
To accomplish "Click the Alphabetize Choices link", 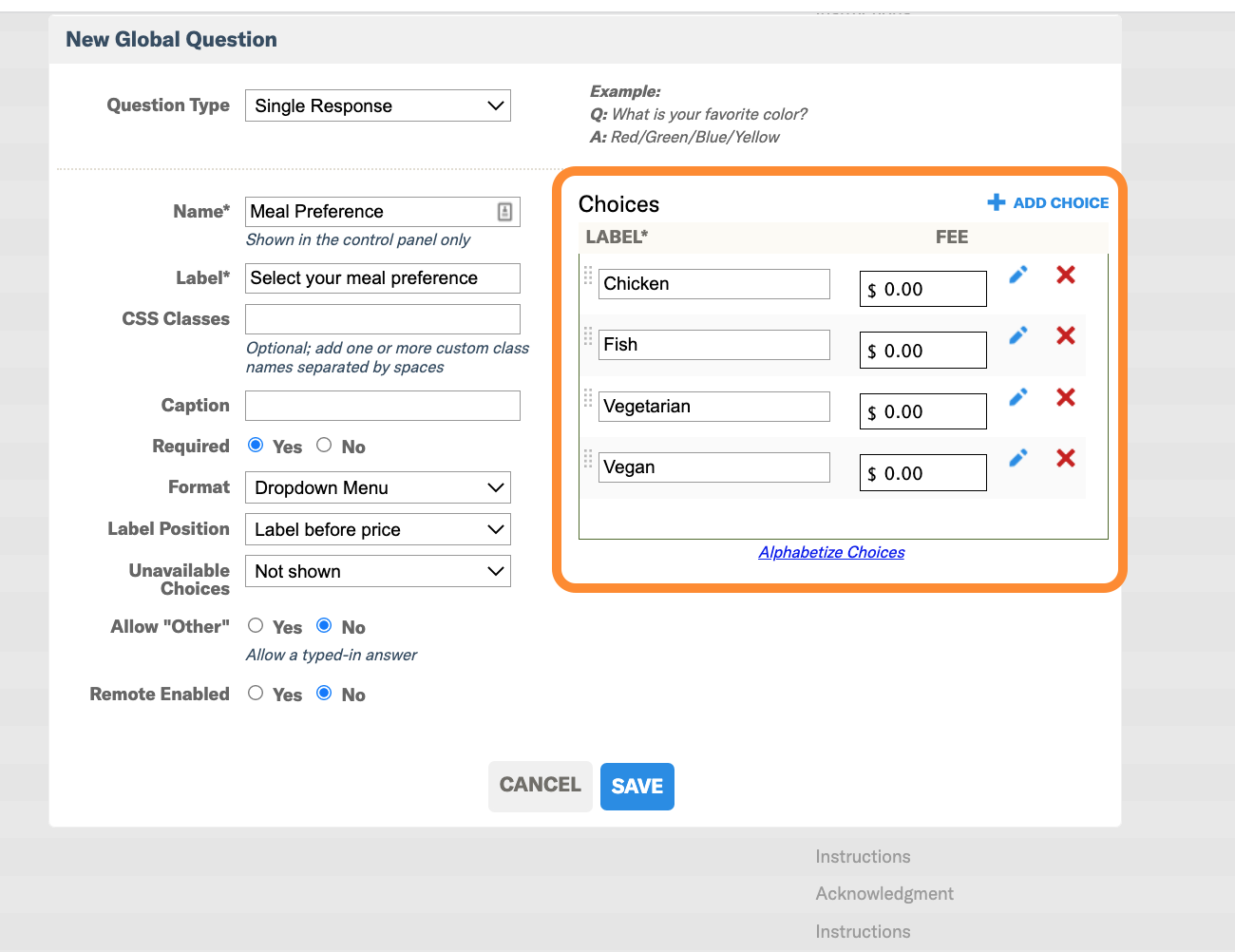I will pos(831,552).
